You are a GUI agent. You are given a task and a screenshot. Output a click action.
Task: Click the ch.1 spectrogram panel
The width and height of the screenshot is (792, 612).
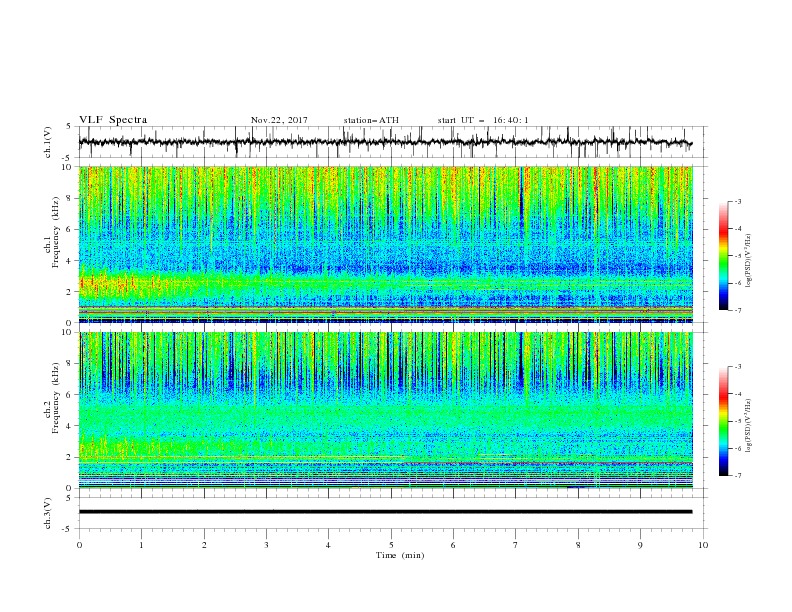click(386, 244)
